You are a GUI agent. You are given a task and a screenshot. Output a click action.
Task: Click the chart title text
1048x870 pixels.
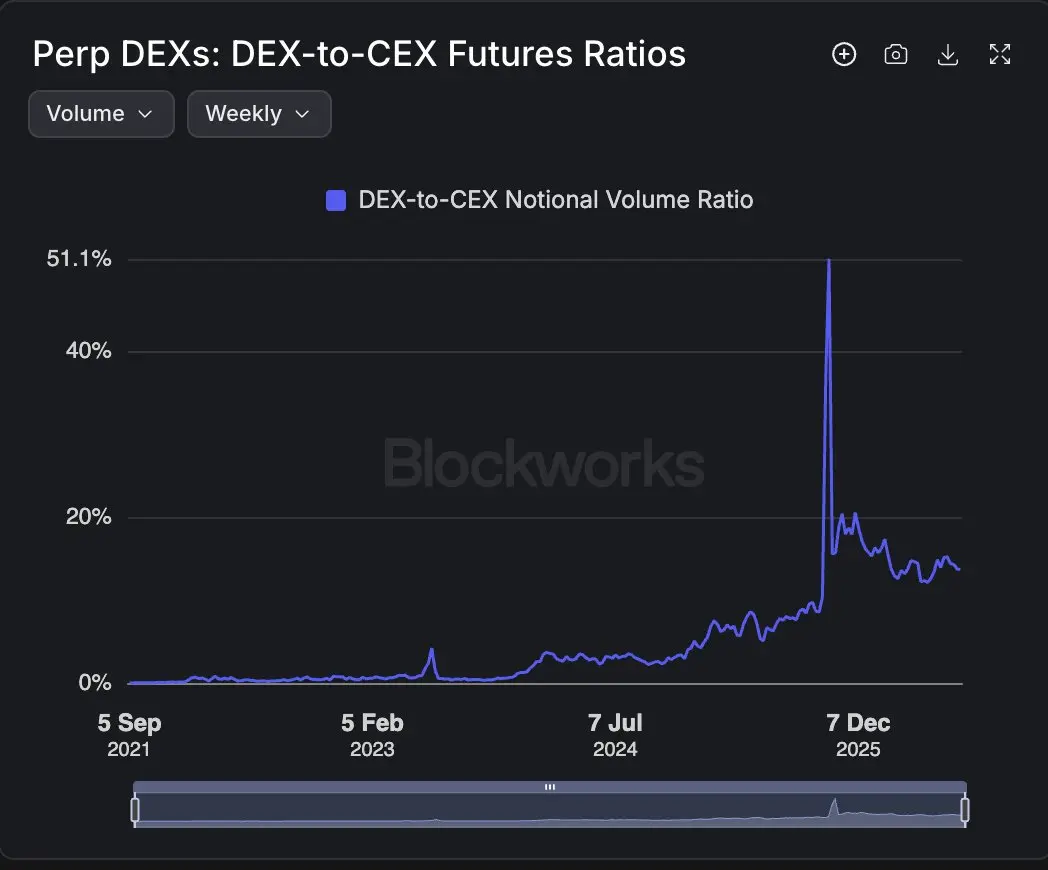pyautogui.click(x=359, y=55)
